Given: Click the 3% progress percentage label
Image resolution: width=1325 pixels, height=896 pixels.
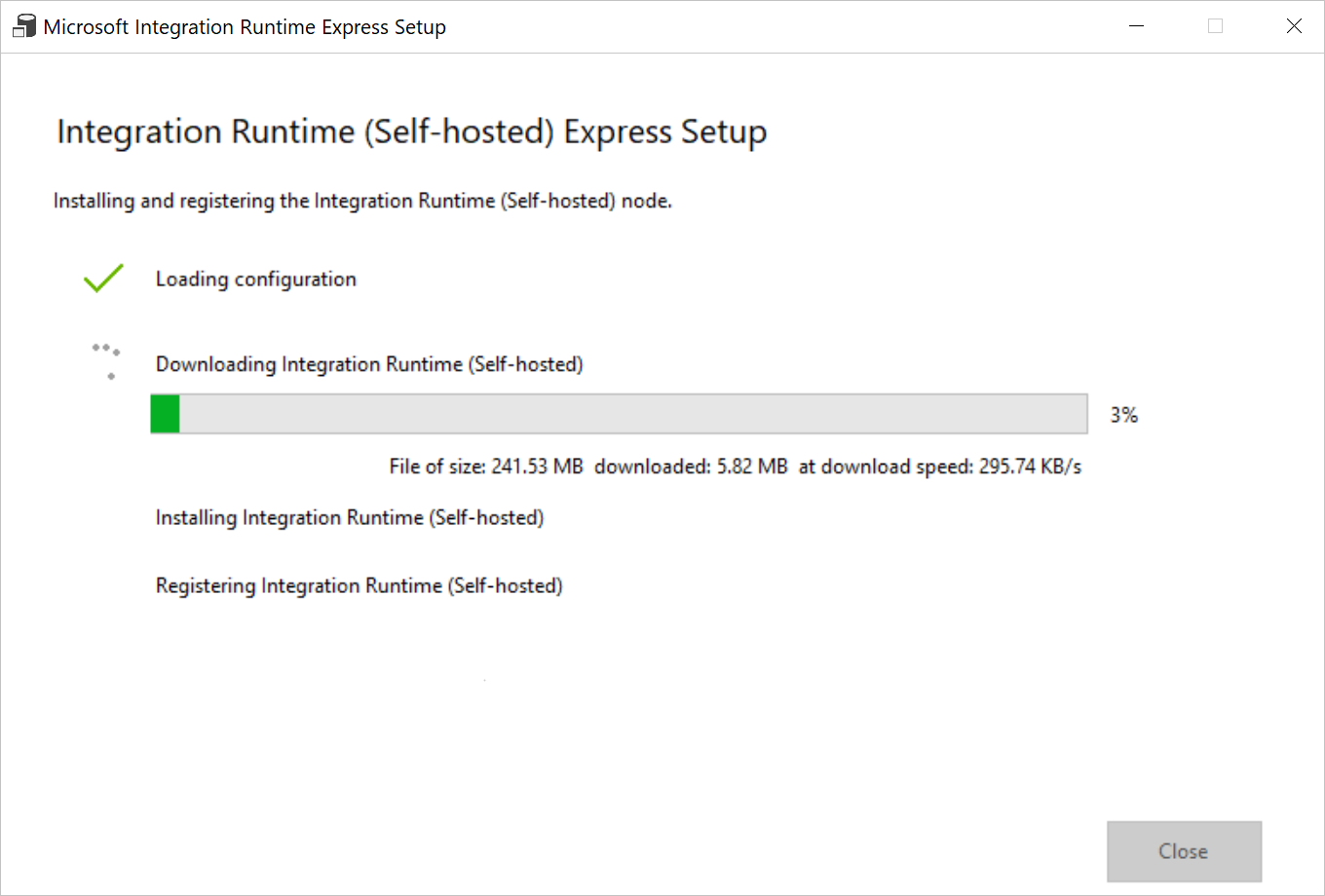Looking at the screenshot, I should pos(1123,414).
